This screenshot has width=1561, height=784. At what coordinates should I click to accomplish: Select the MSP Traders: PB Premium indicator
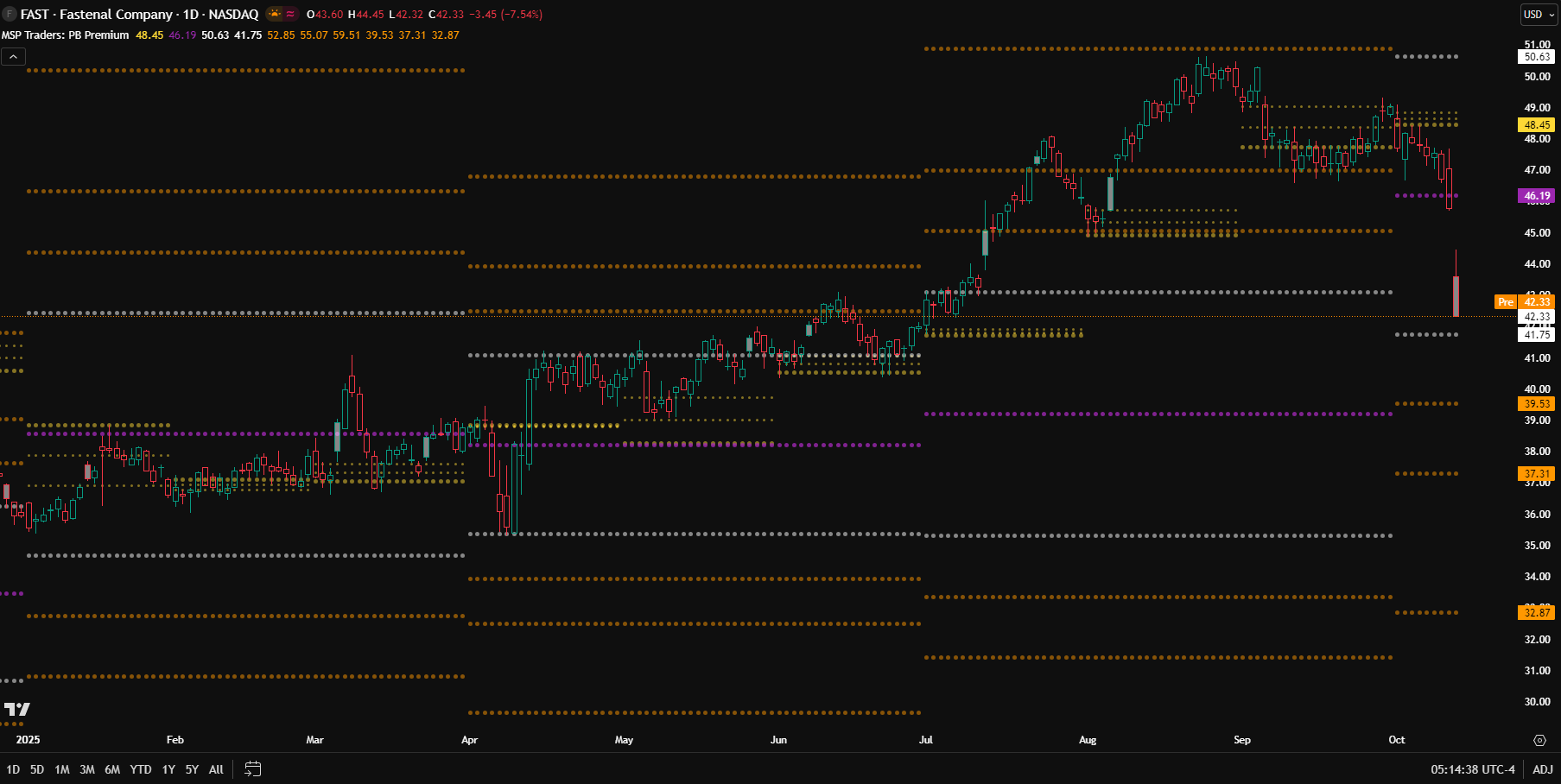coord(66,35)
